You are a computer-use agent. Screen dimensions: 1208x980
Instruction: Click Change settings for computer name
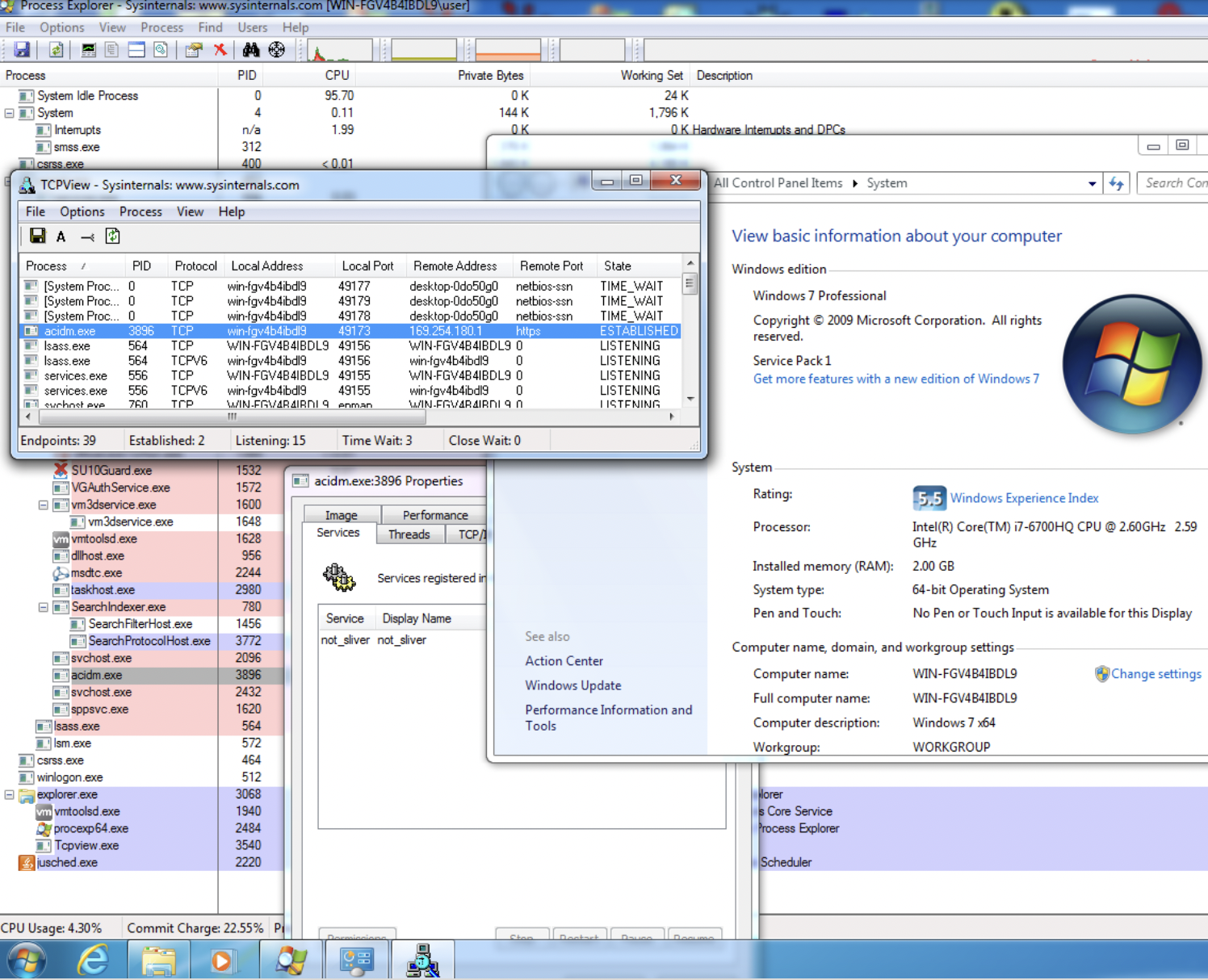1156,674
